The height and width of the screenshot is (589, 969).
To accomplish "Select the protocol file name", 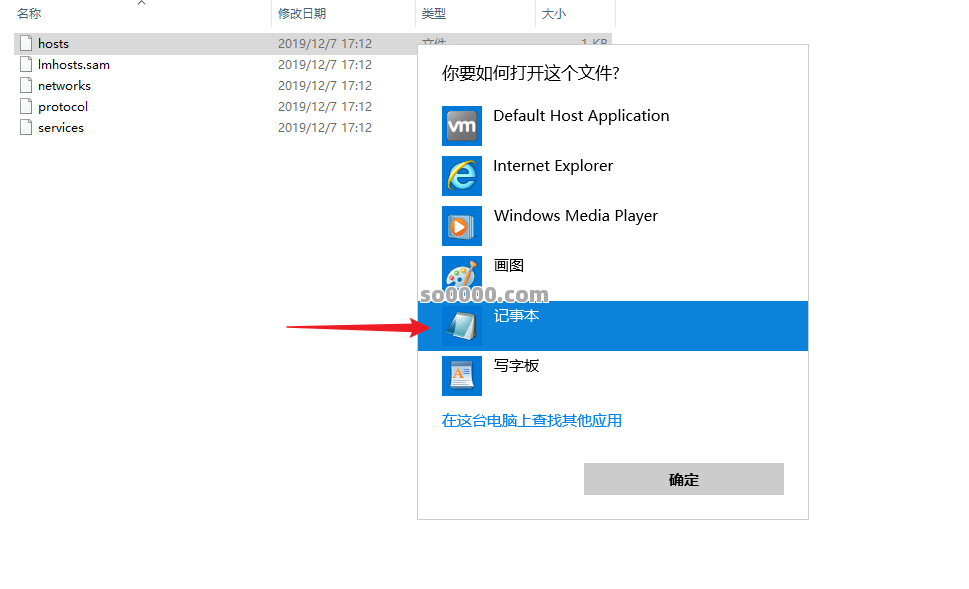I will point(63,106).
